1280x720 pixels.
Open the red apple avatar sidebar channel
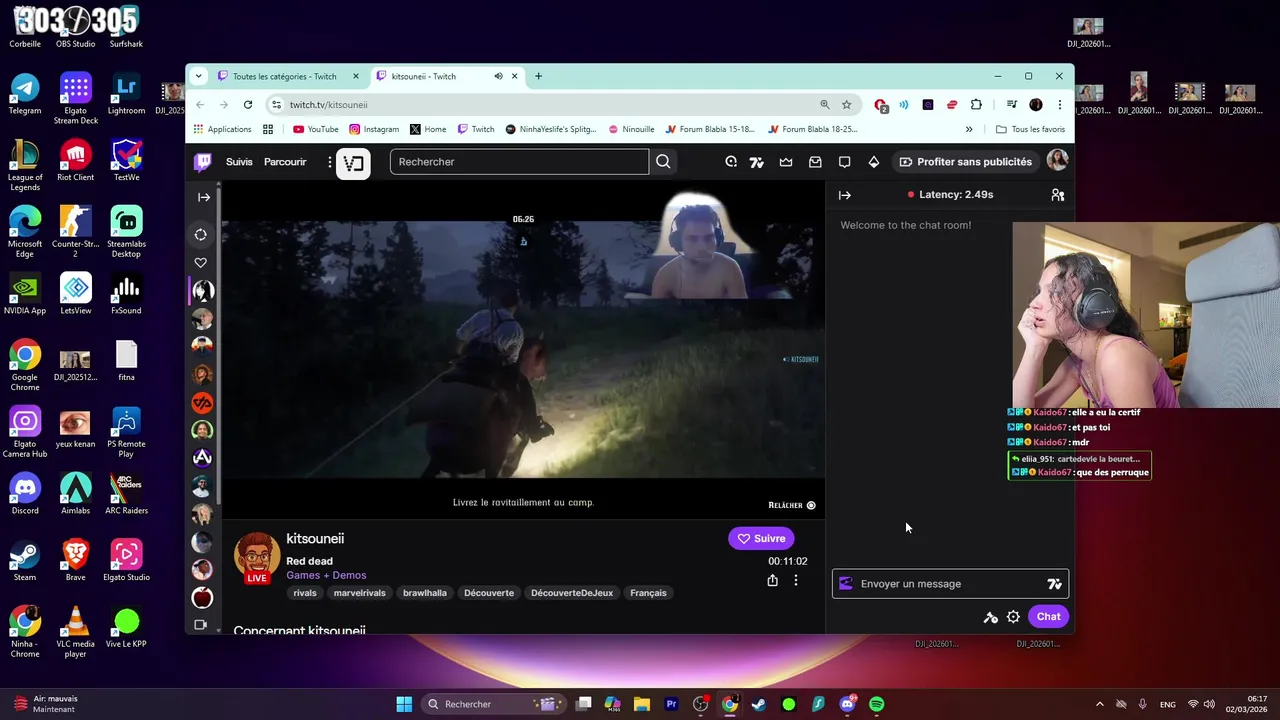click(202, 598)
